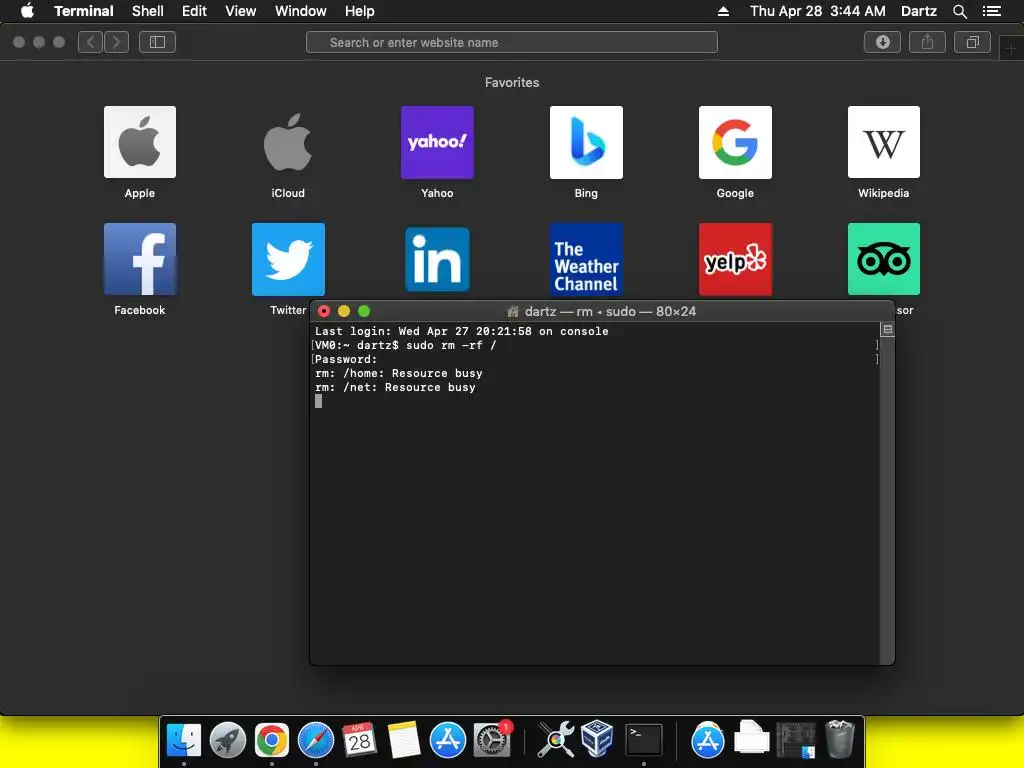The image size is (1024, 768).
Task: Open the iCloud favorite tile
Action: [x=288, y=142]
